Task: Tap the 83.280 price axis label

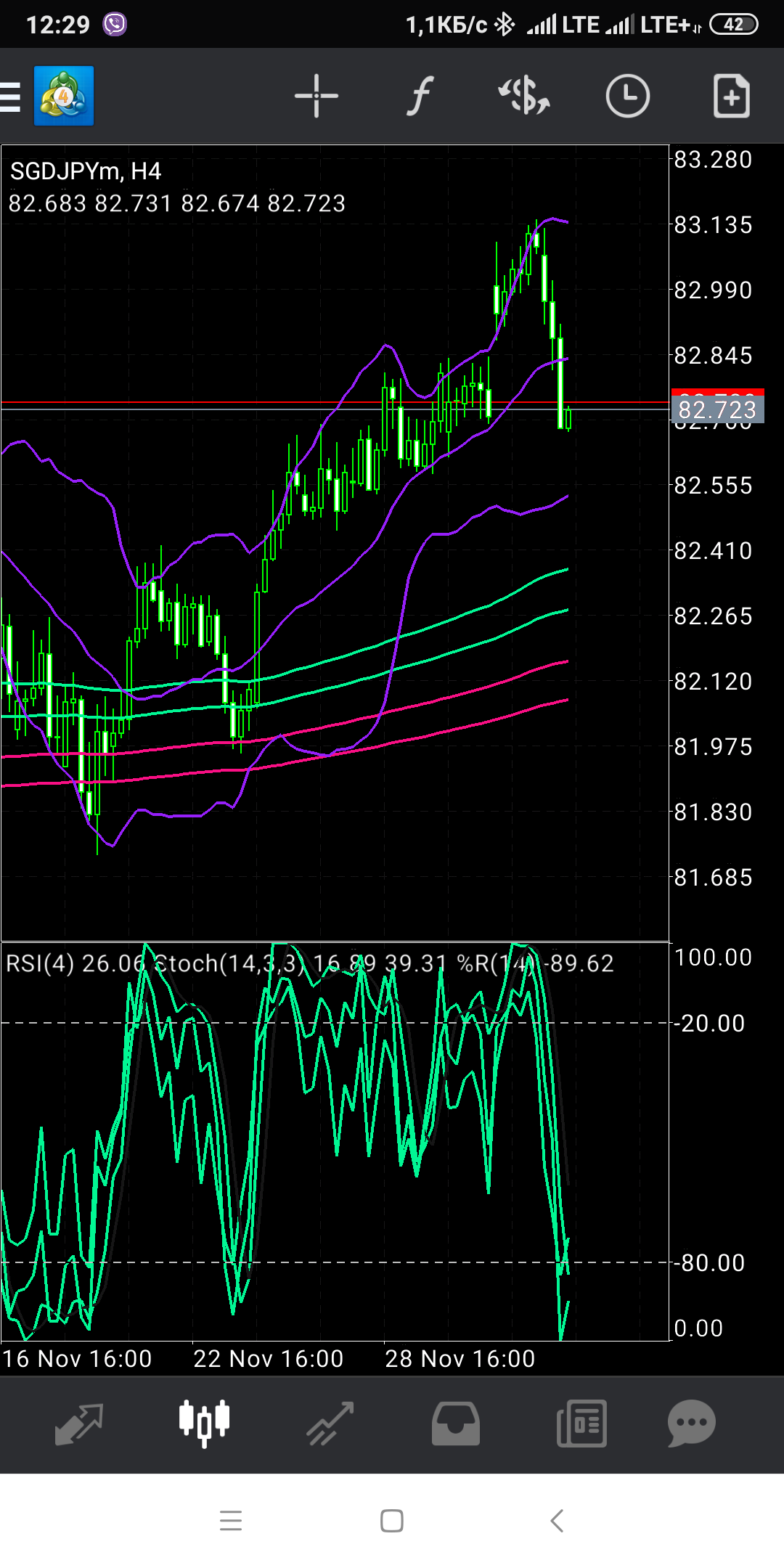Action: coord(713,160)
